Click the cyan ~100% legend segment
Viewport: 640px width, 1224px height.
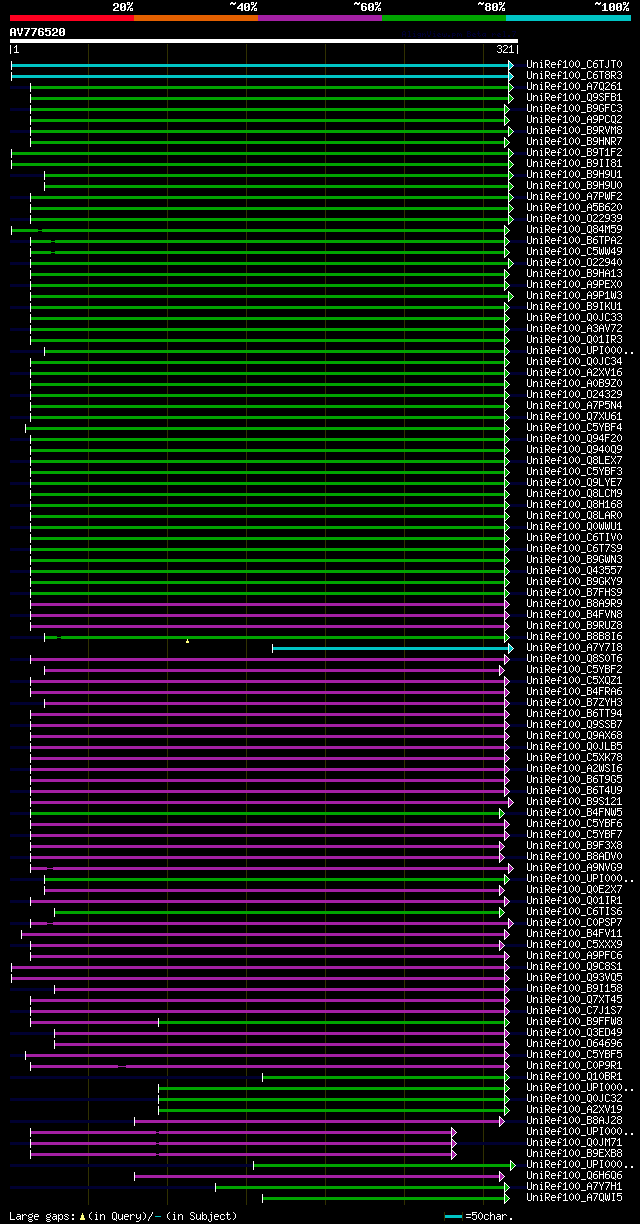tap(568, 18)
